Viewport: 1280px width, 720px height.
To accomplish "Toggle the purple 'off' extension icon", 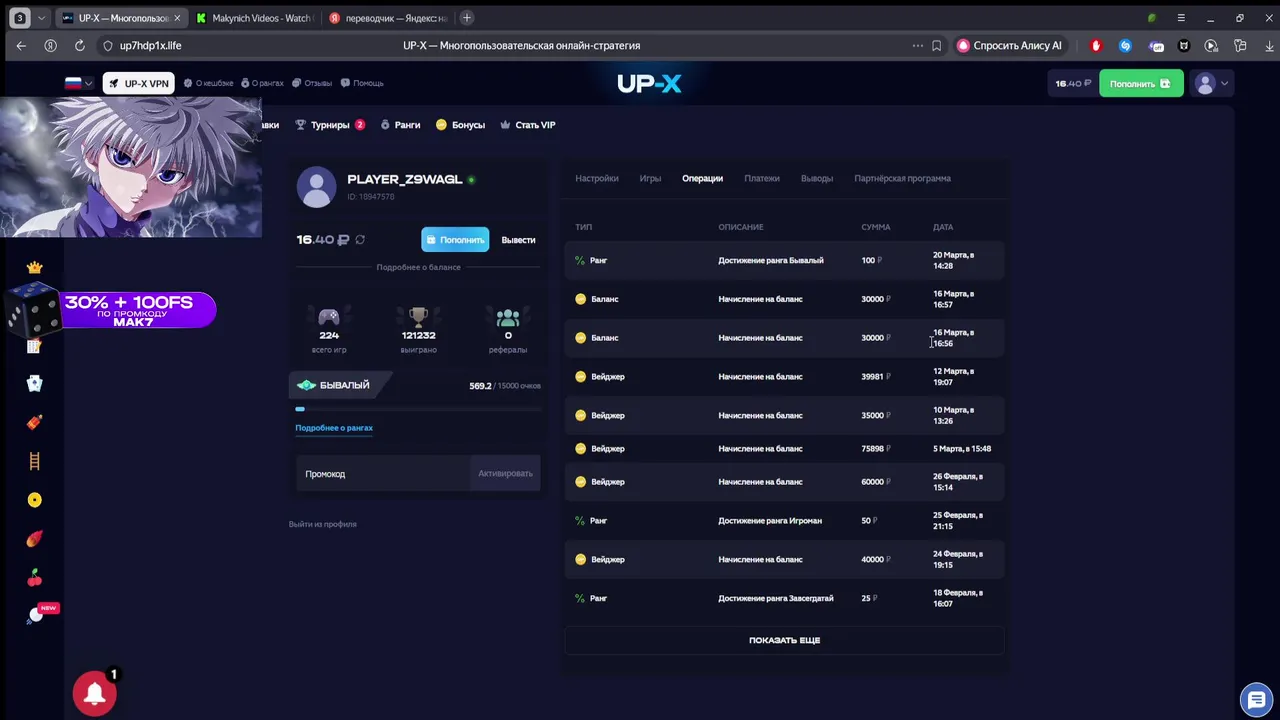I will [x=1156, y=45].
